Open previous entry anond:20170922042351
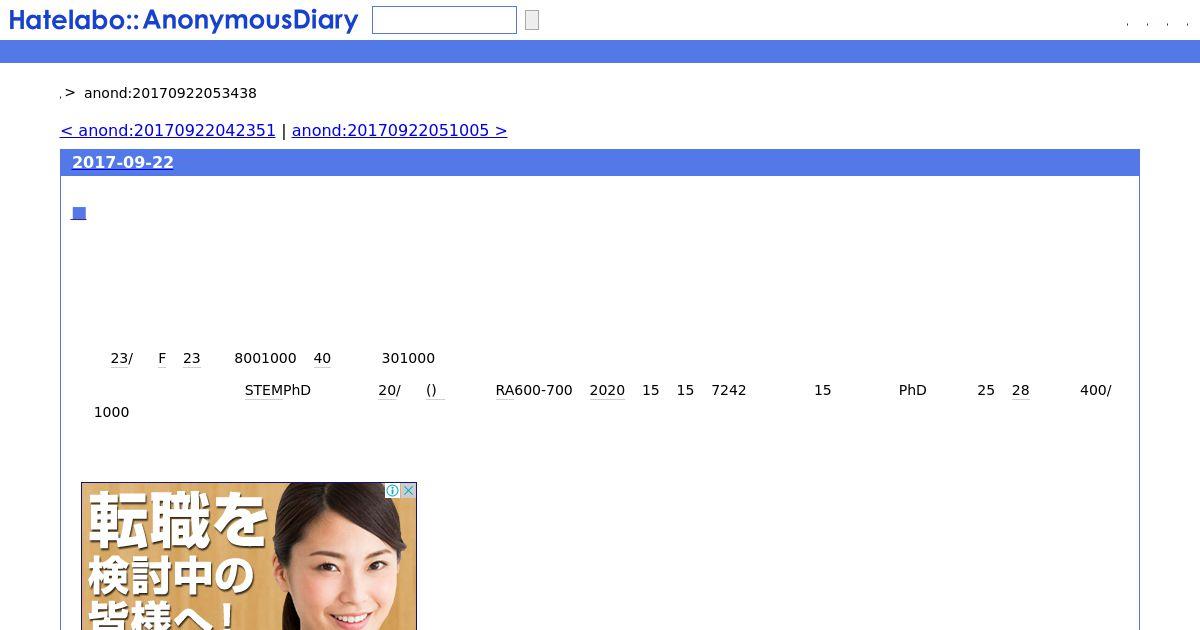Screen dimensions: 1200x630 (168, 131)
